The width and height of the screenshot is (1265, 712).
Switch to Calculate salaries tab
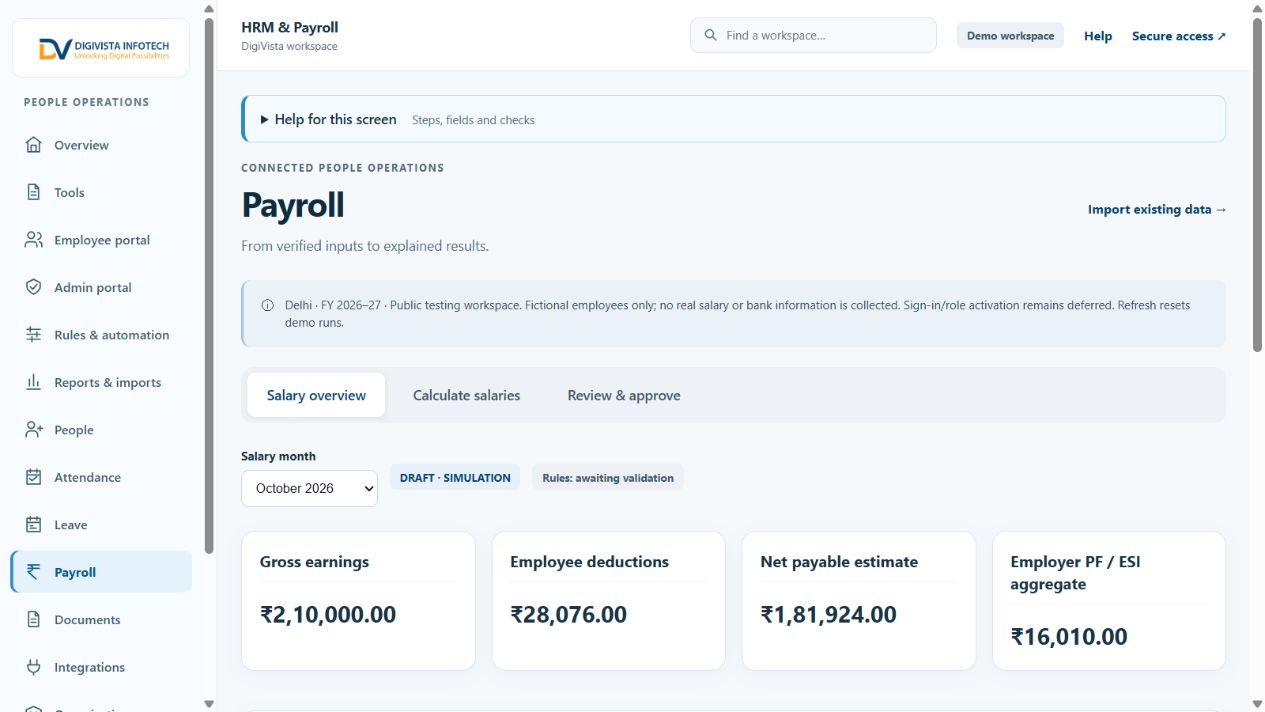[x=466, y=395]
